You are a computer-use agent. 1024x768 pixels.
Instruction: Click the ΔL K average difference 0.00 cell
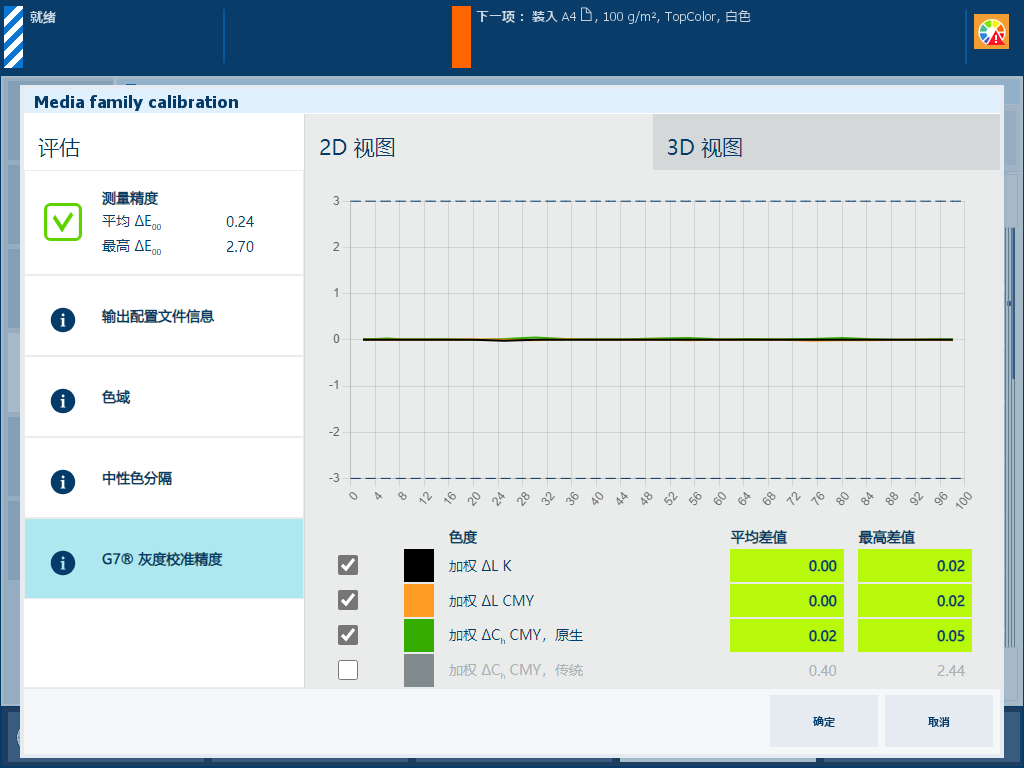pyautogui.click(x=786, y=566)
